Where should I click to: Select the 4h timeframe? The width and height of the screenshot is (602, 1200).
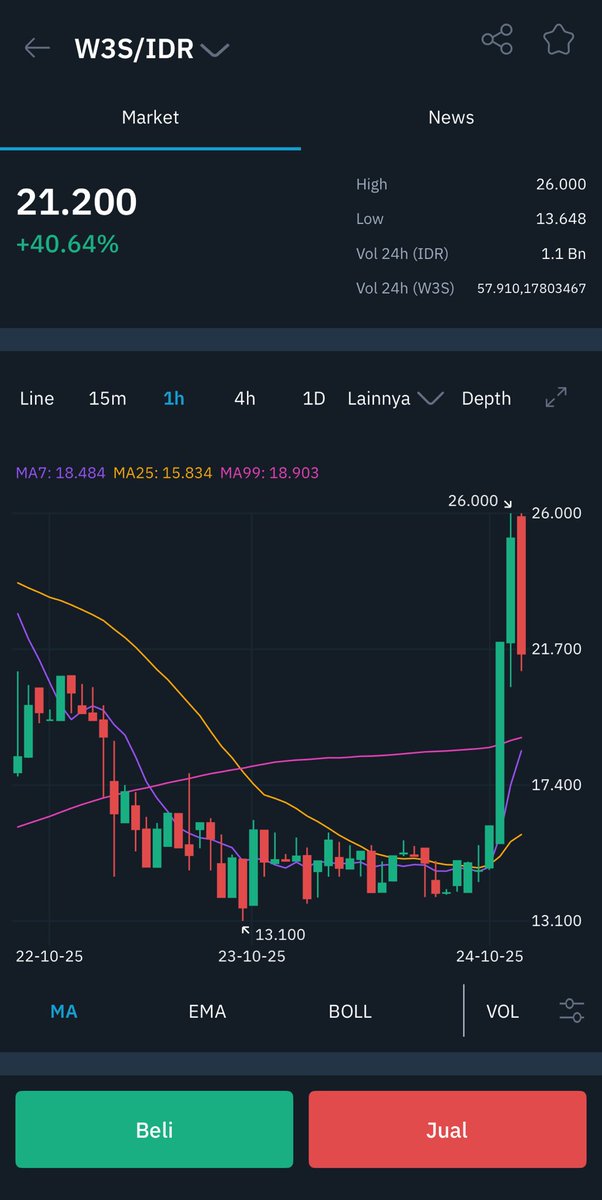245,398
